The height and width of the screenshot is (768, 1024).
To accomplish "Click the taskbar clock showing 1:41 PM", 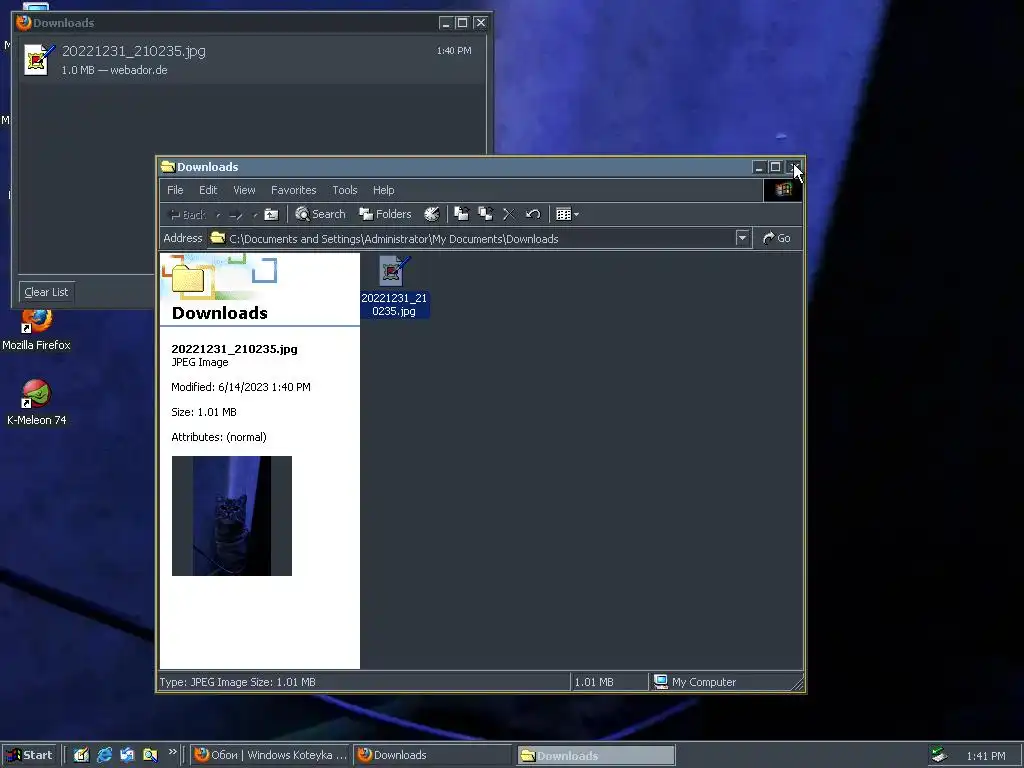I will click(x=986, y=756).
